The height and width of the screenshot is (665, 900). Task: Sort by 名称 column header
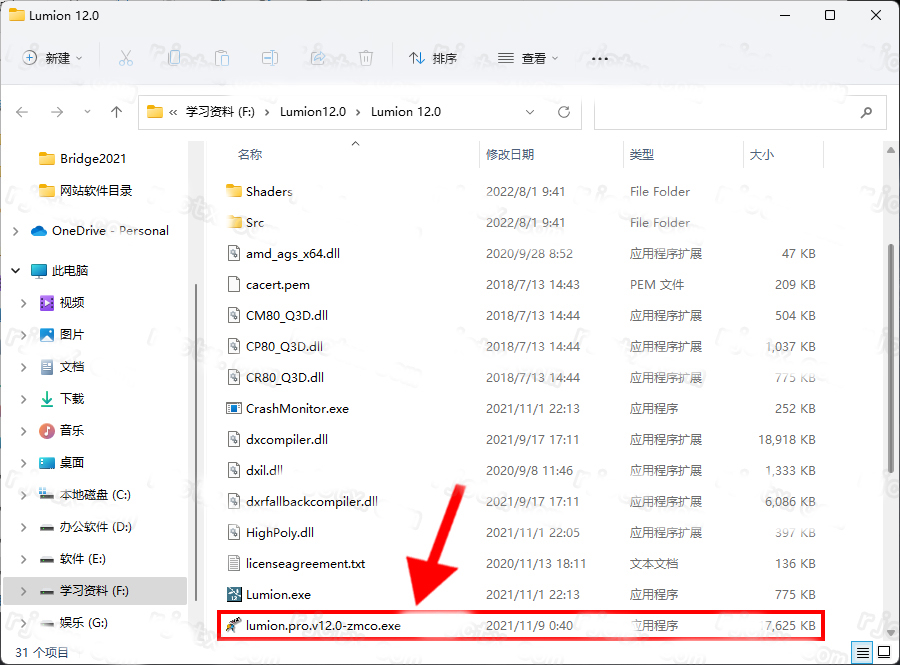(x=250, y=154)
